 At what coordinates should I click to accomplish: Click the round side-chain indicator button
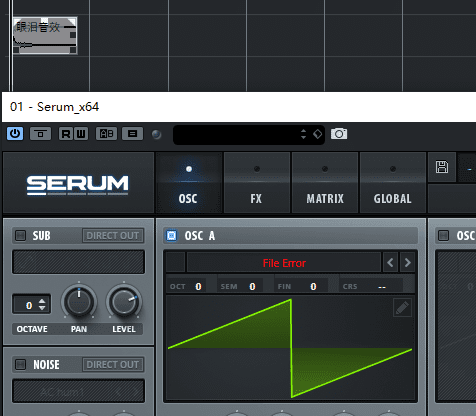pyautogui.click(x=156, y=134)
